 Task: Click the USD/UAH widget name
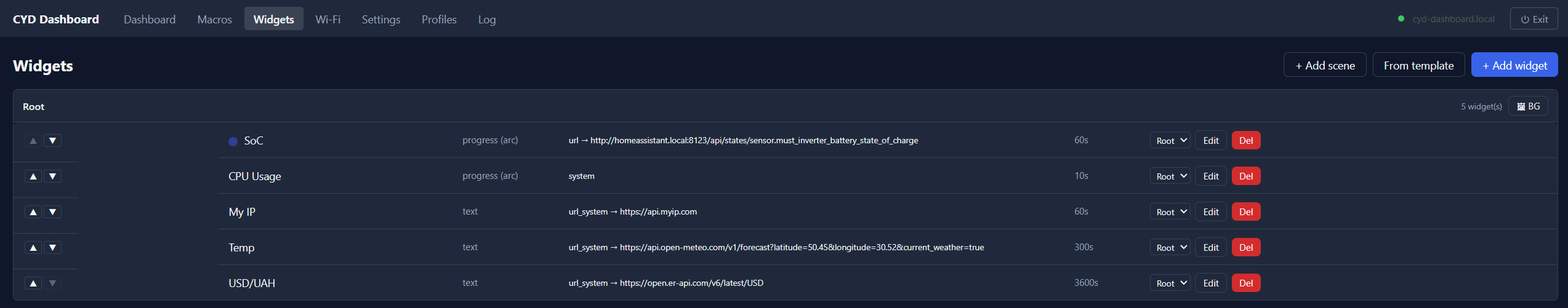coord(252,283)
